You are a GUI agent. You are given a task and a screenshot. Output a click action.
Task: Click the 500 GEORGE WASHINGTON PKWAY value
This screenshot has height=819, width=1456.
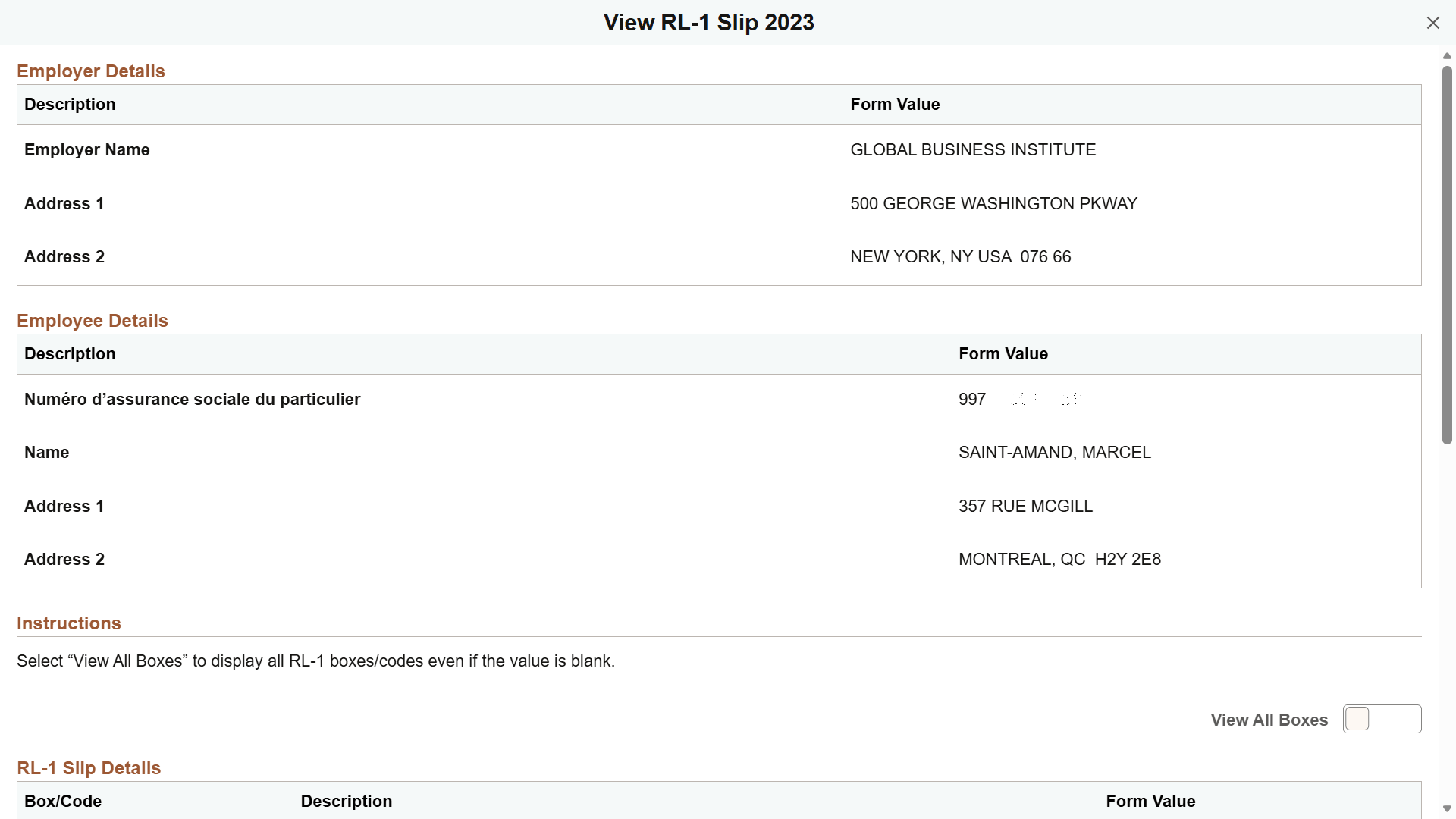point(993,203)
